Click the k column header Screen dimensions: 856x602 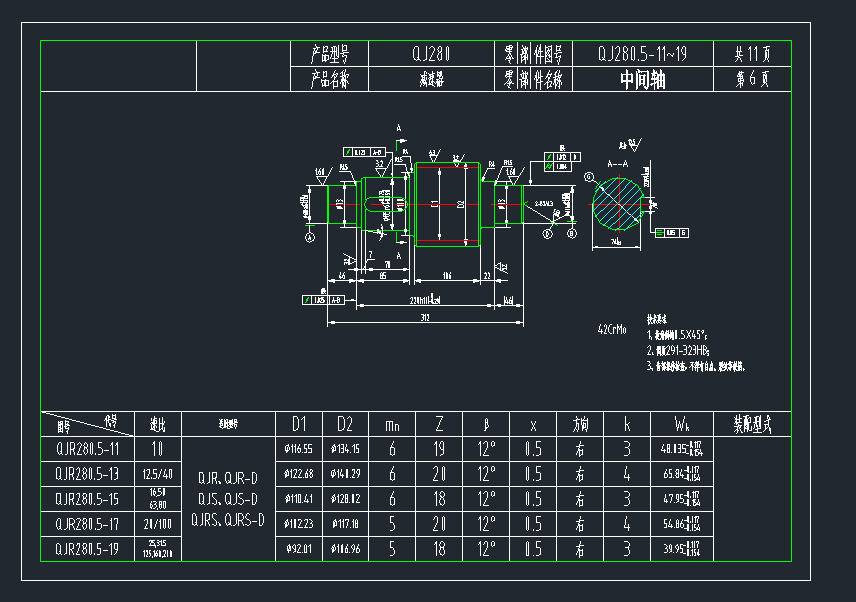click(627, 424)
